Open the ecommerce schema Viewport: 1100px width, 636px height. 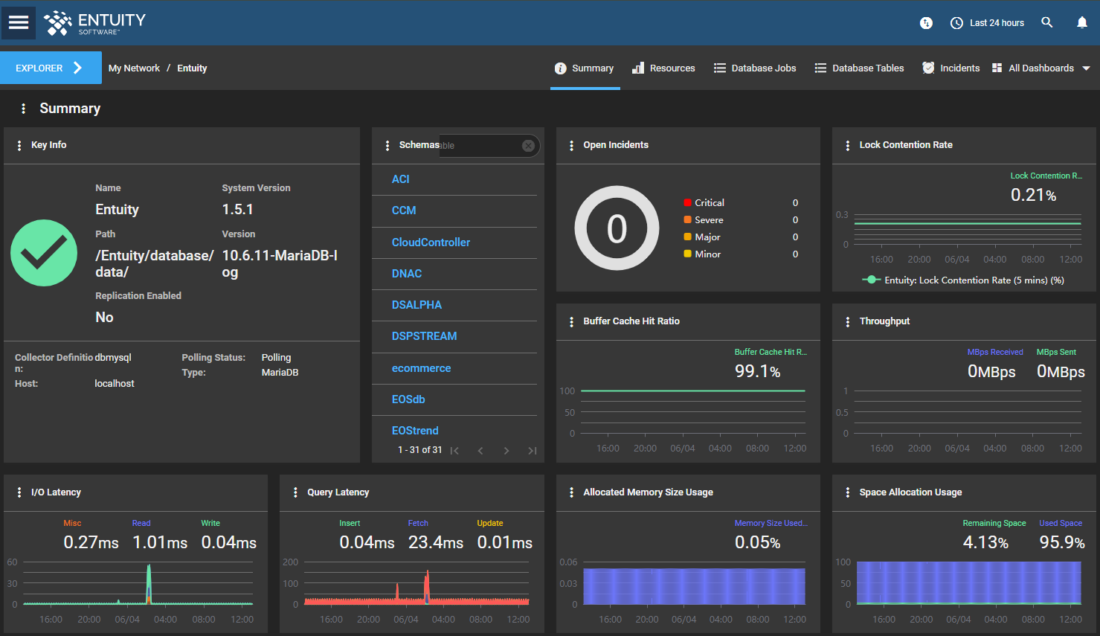click(x=421, y=367)
